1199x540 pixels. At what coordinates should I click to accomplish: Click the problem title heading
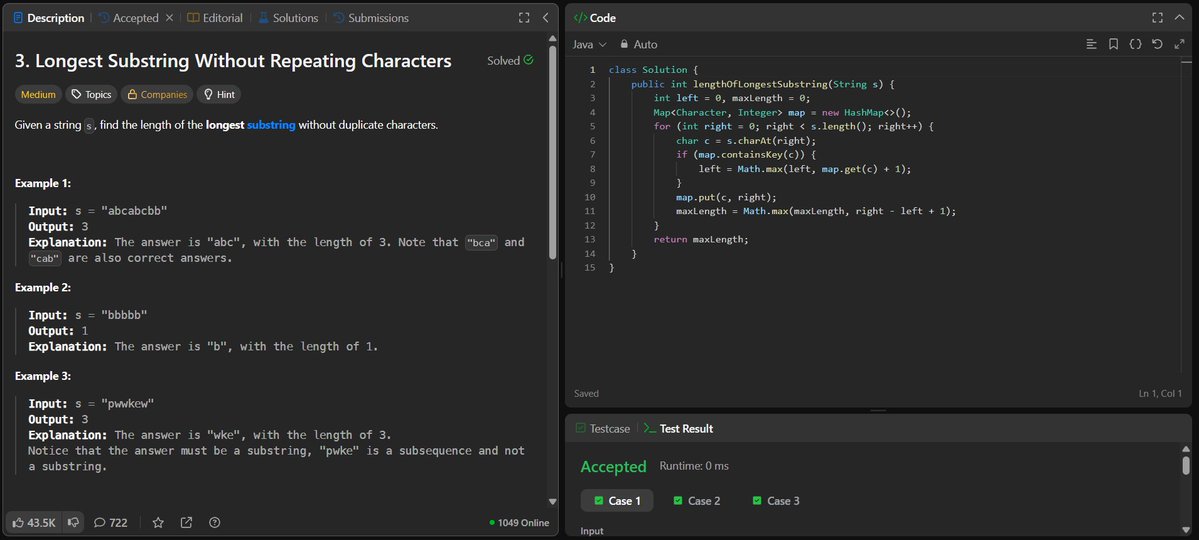click(233, 60)
